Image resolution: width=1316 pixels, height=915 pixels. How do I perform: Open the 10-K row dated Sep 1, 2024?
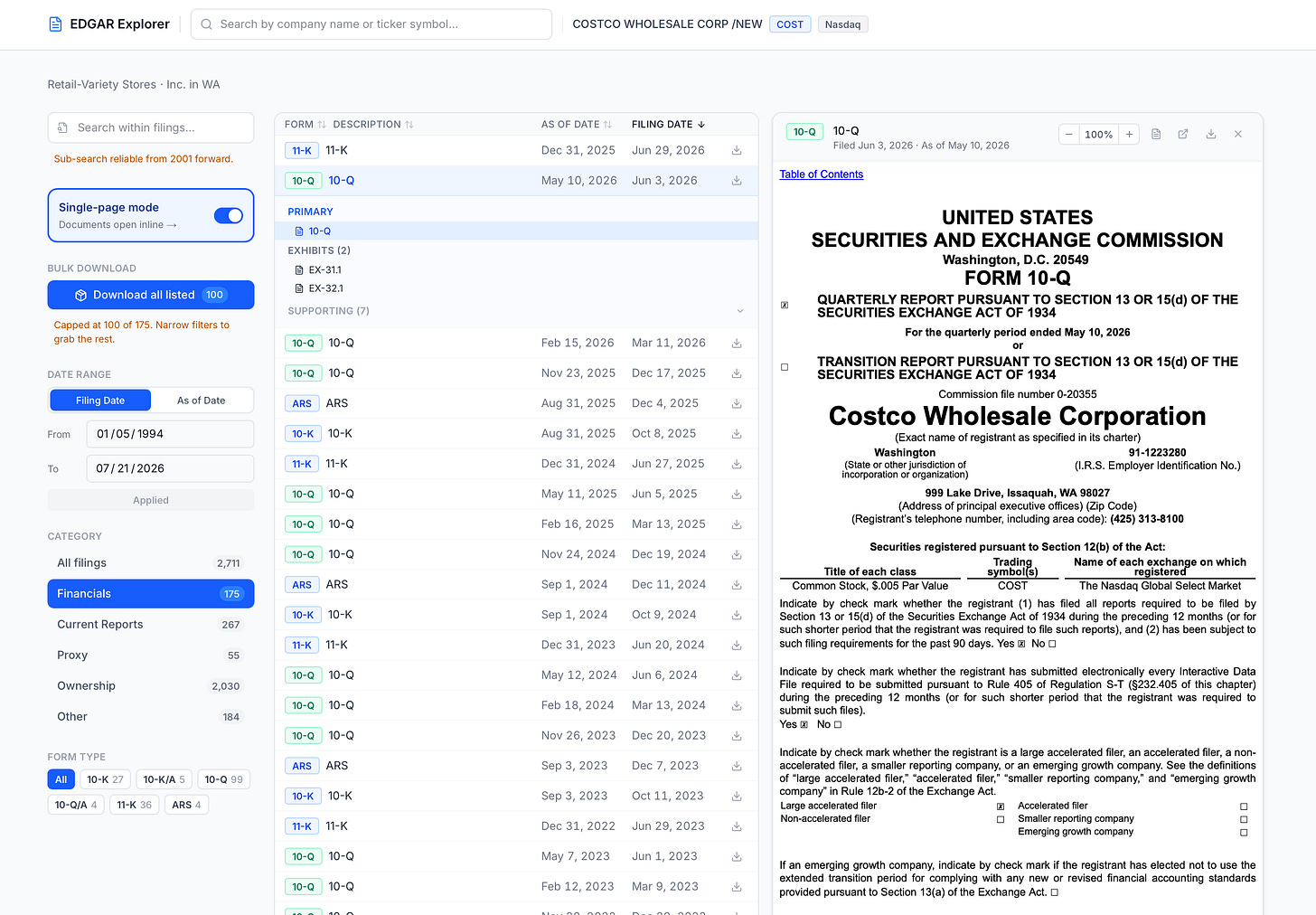click(x=516, y=615)
